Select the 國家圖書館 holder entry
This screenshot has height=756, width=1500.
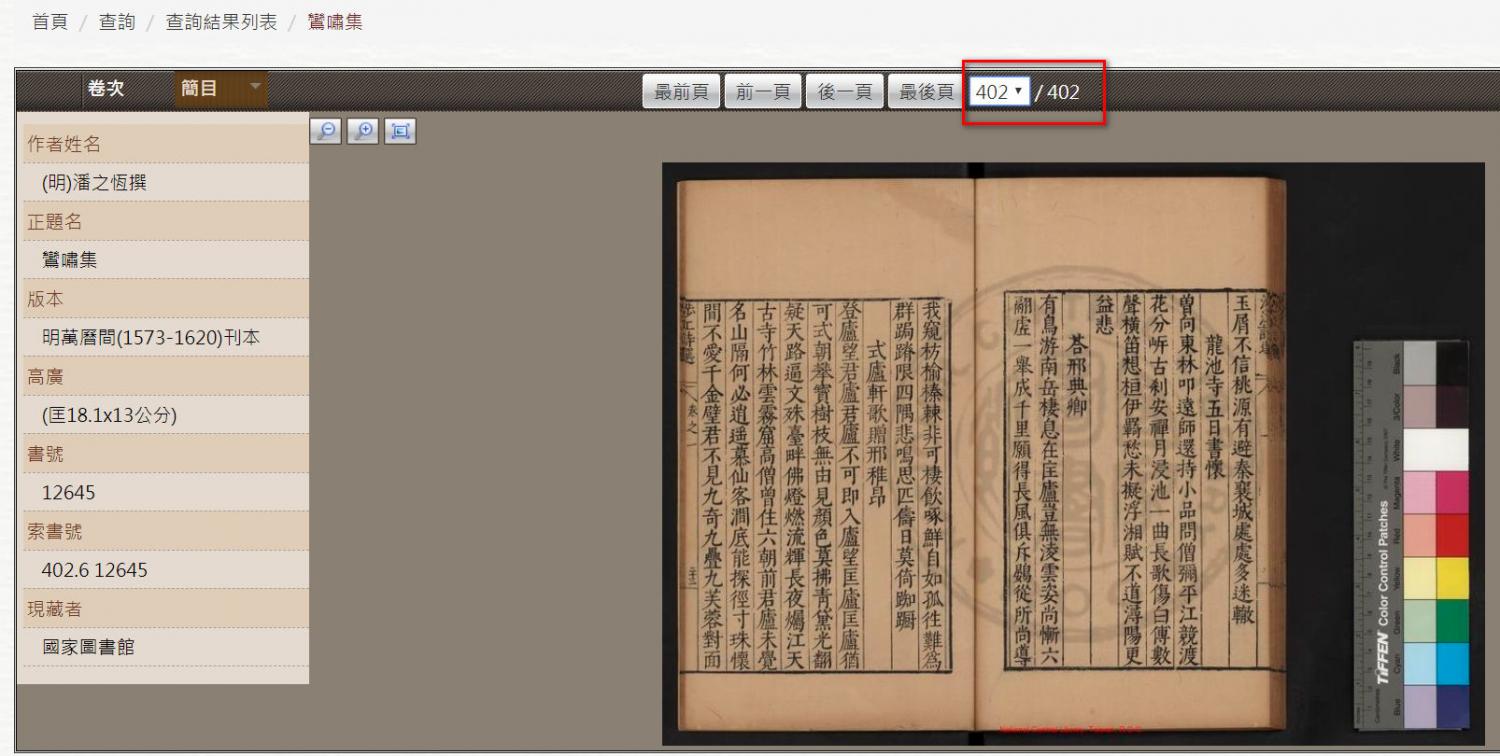pos(88,647)
